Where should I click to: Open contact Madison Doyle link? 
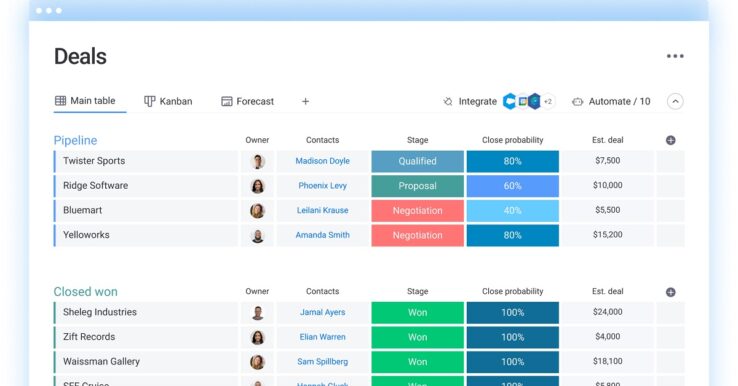click(x=322, y=161)
